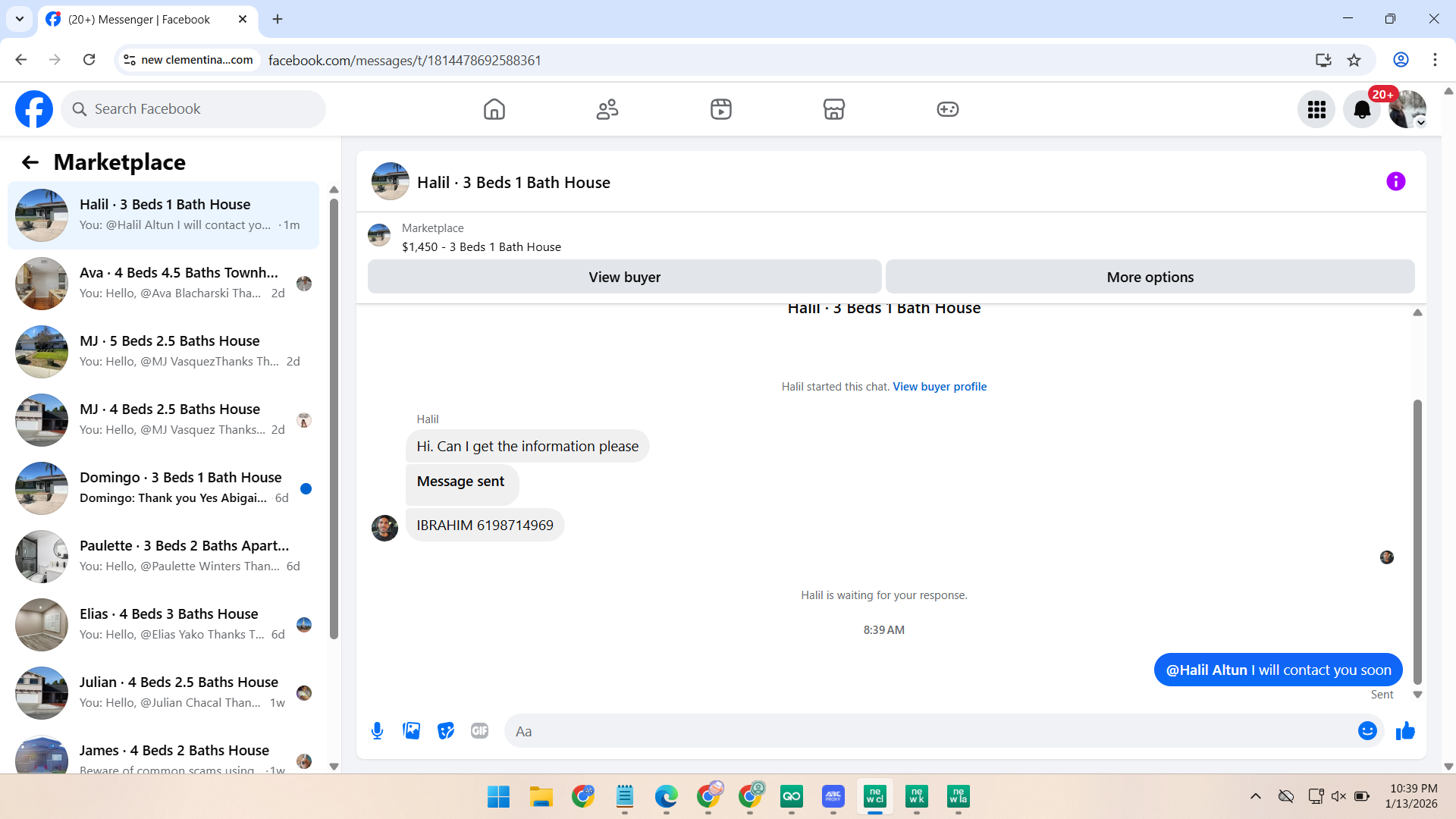Click the emoji smiley icon

pyautogui.click(x=1367, y=731)
